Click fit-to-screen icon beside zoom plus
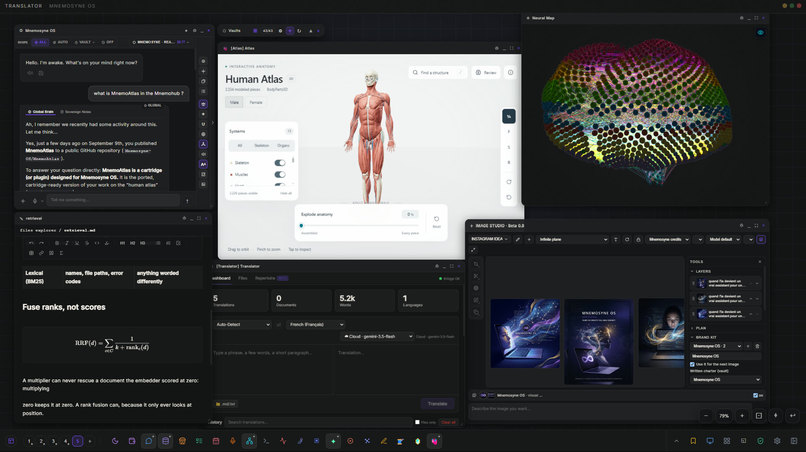806x452 pixels. [x=759, y=415]
